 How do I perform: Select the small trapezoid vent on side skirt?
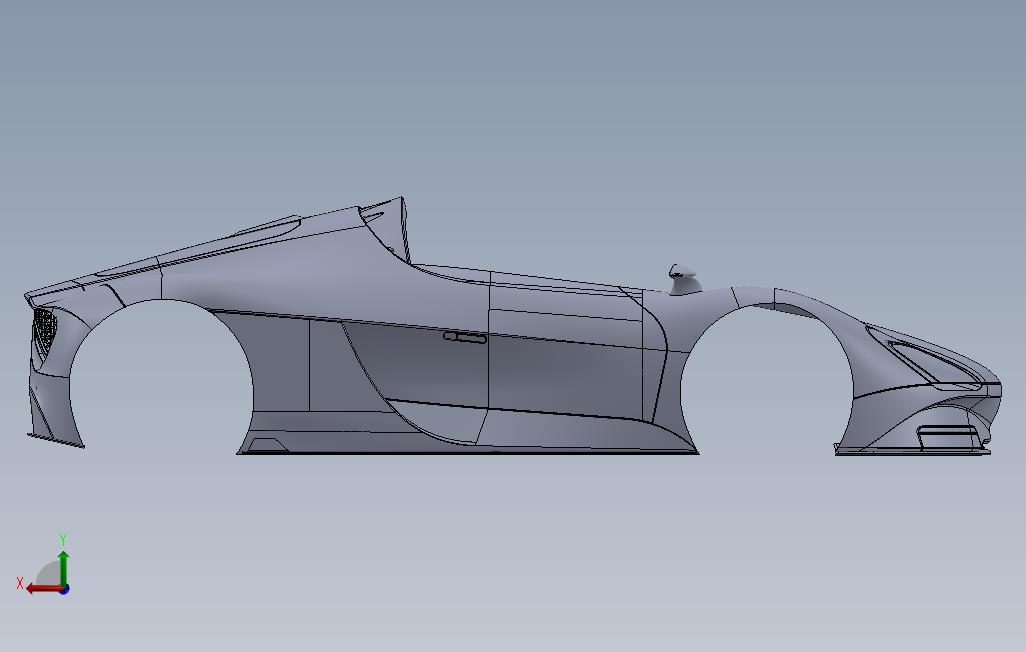point(268,445)
